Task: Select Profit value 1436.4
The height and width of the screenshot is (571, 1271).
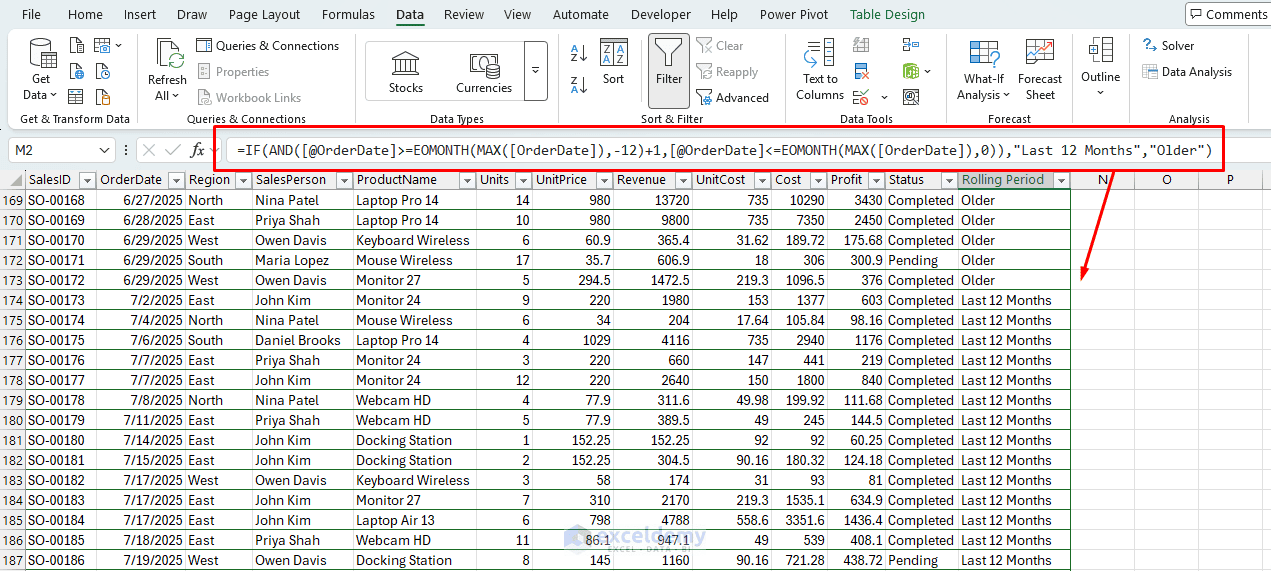Action: coord(856,520)
